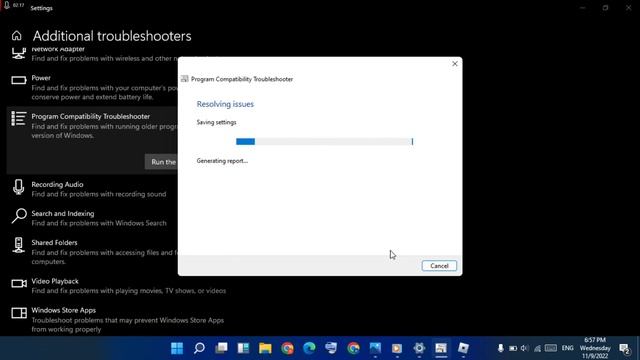The height and width of the screenshot is (360, 640).
Task: Restore down the Settings window
Action: [x=606, y=8]
